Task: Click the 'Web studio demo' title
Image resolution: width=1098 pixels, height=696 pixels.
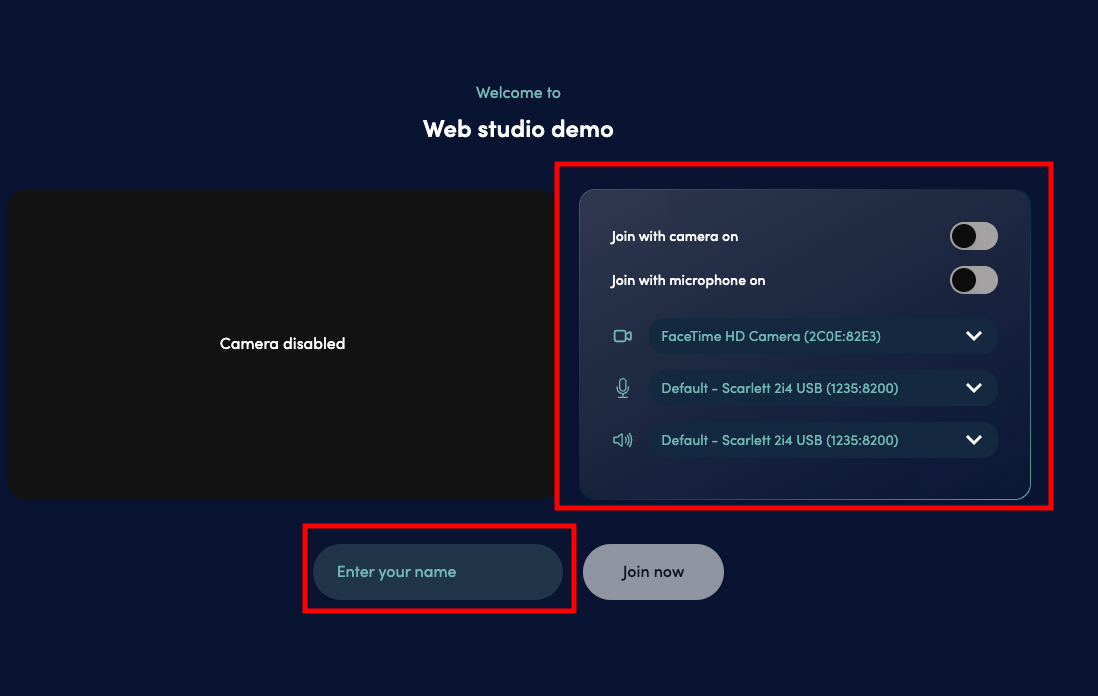Action: tap(518, 128)
